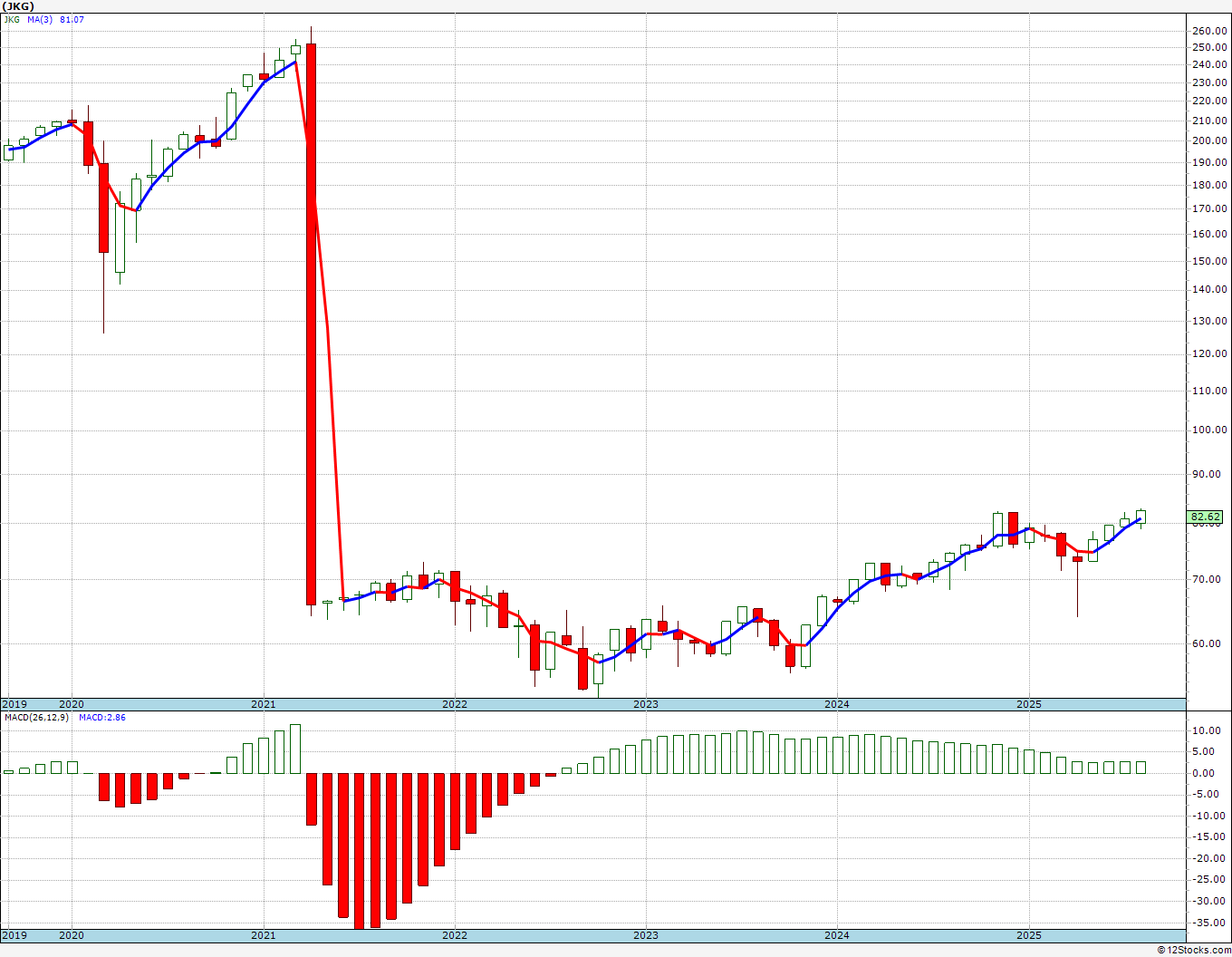
Task: Click the 250.00 price axis label
Action: click(x=1209, y=47)
